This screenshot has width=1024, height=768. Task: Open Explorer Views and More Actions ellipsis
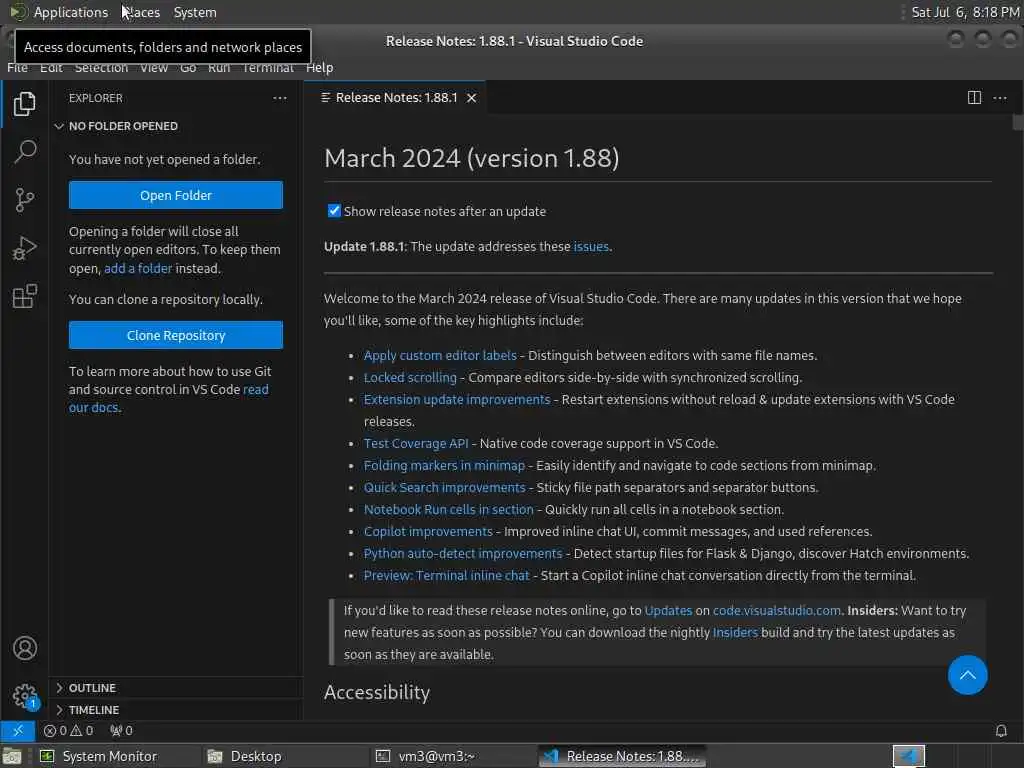point(280,98)
